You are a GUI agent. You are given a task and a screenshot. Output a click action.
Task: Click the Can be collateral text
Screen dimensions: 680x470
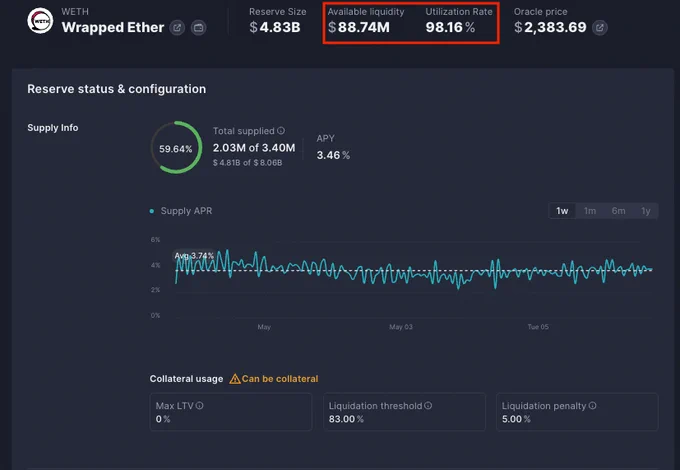[x=280, y=379]
